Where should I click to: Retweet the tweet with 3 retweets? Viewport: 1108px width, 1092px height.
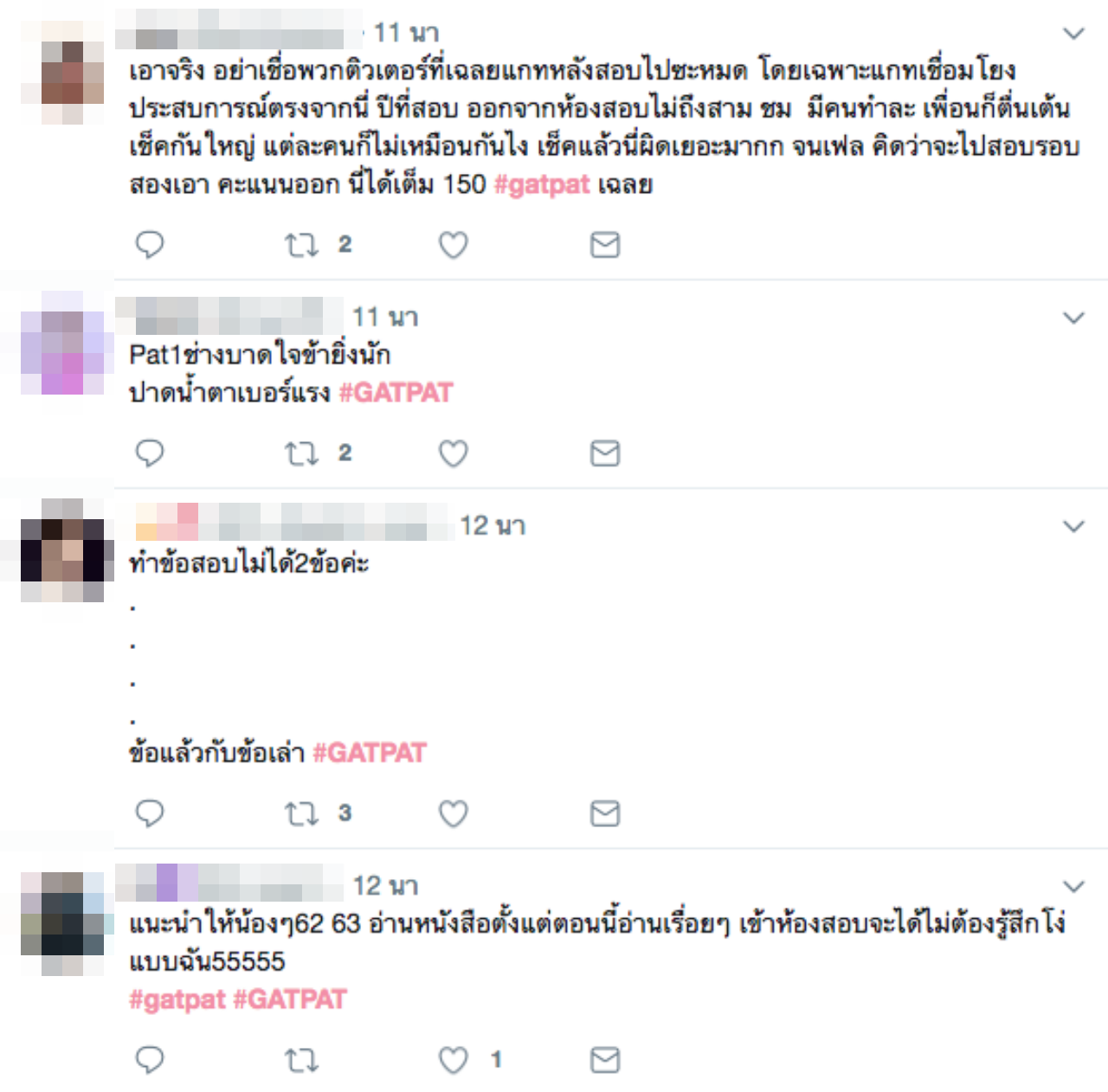click(302, 813)
